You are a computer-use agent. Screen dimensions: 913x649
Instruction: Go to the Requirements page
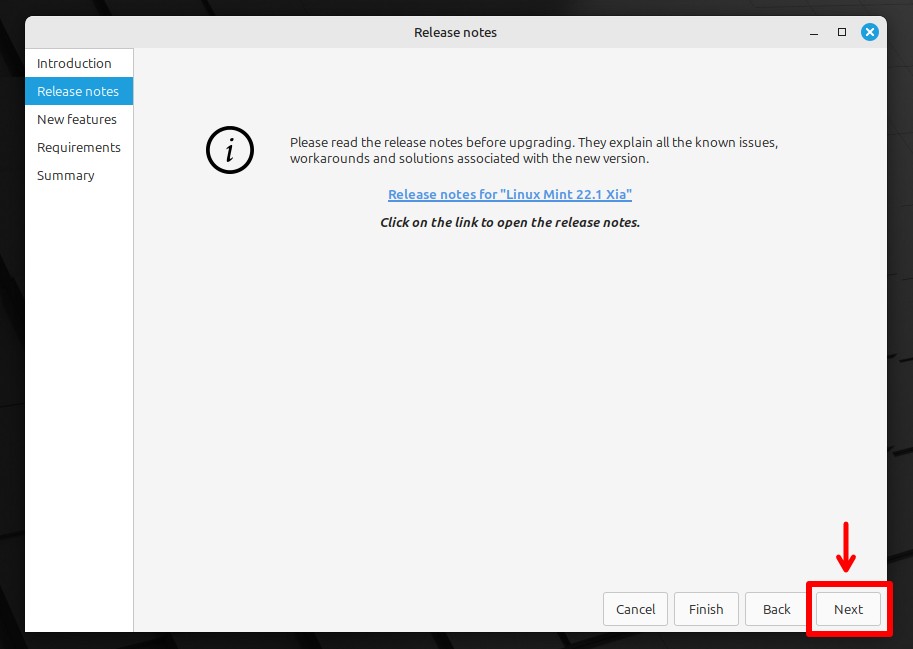click(79, 147)
